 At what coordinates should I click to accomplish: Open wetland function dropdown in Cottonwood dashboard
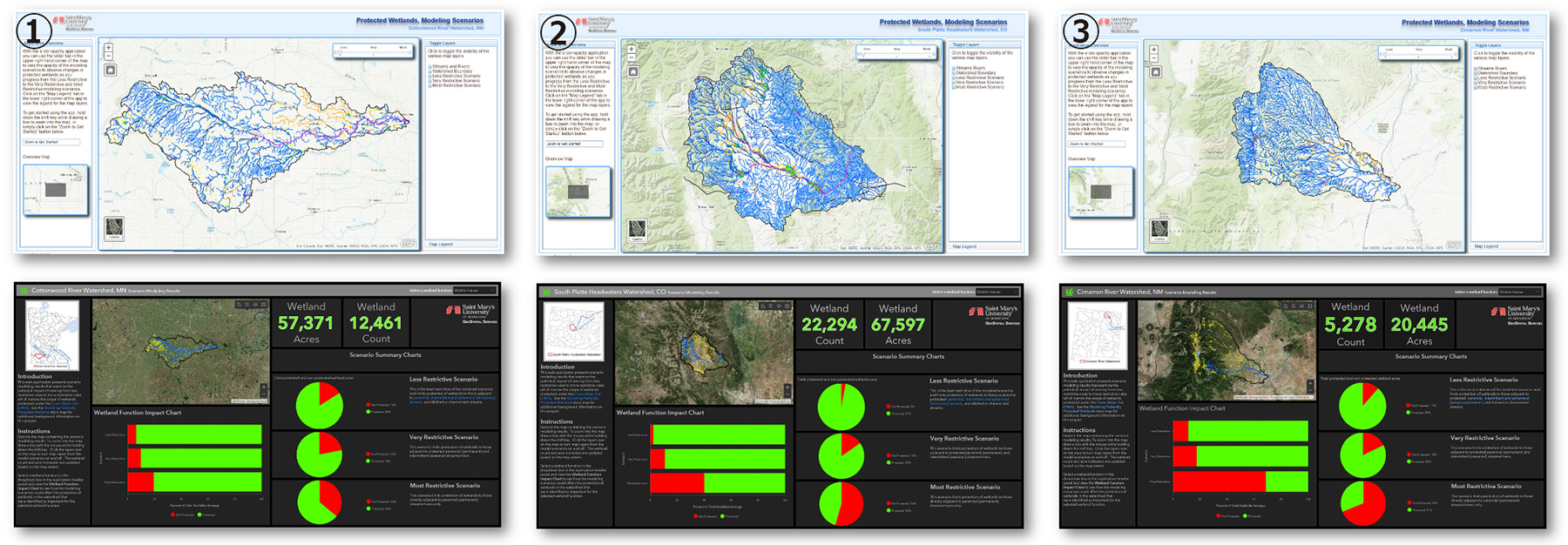(474, 291)
